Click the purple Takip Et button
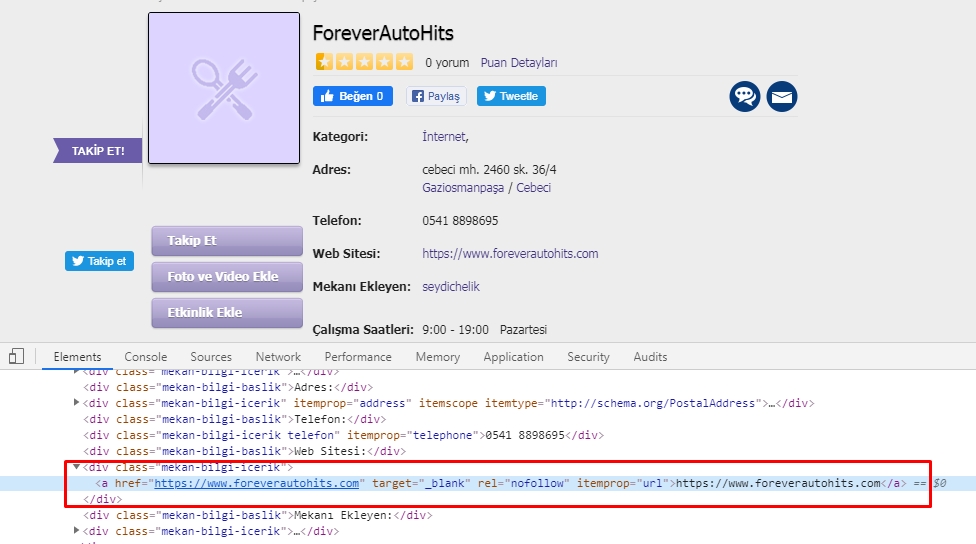 click(227, 240)
